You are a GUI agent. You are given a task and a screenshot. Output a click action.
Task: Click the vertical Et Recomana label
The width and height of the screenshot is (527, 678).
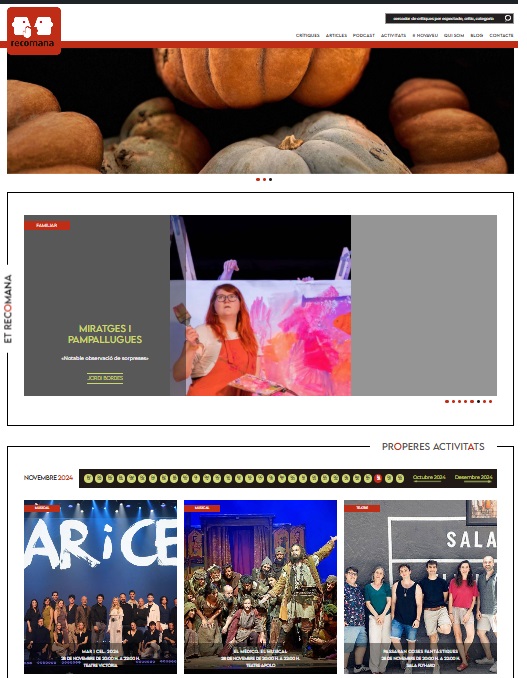[8, 309]
